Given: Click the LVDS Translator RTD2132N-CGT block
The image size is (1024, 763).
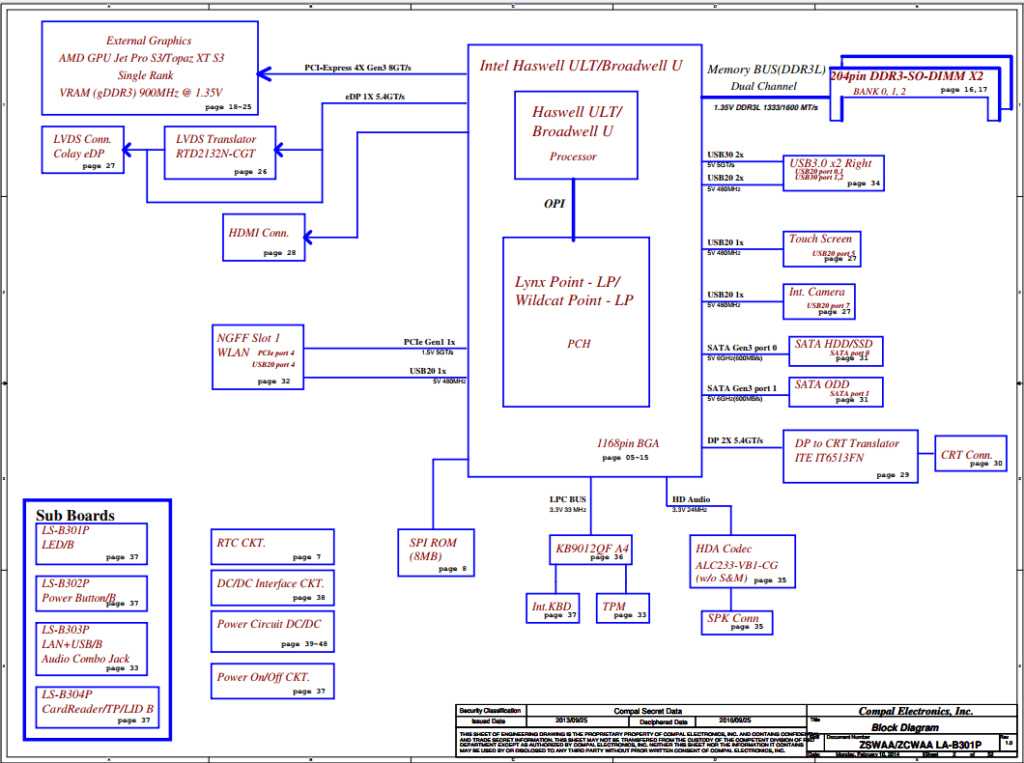Looking at the screenshot, I should pyautogui.click(x=220, y=152).
